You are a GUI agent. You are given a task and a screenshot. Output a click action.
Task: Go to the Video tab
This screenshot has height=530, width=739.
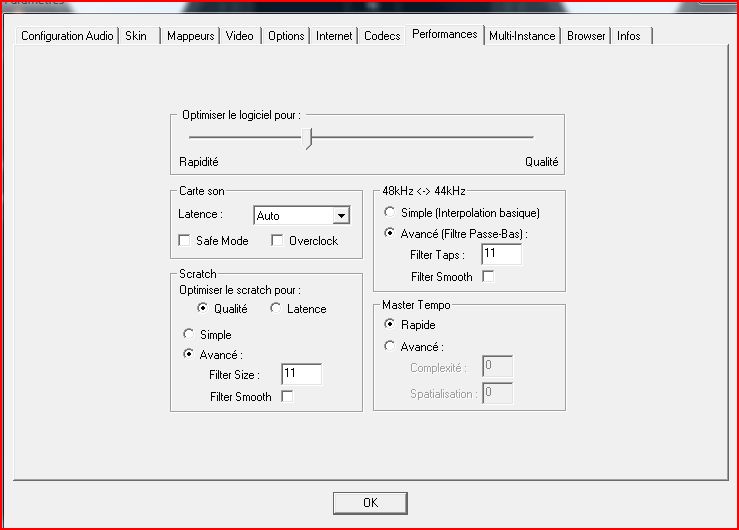point(239,36)
